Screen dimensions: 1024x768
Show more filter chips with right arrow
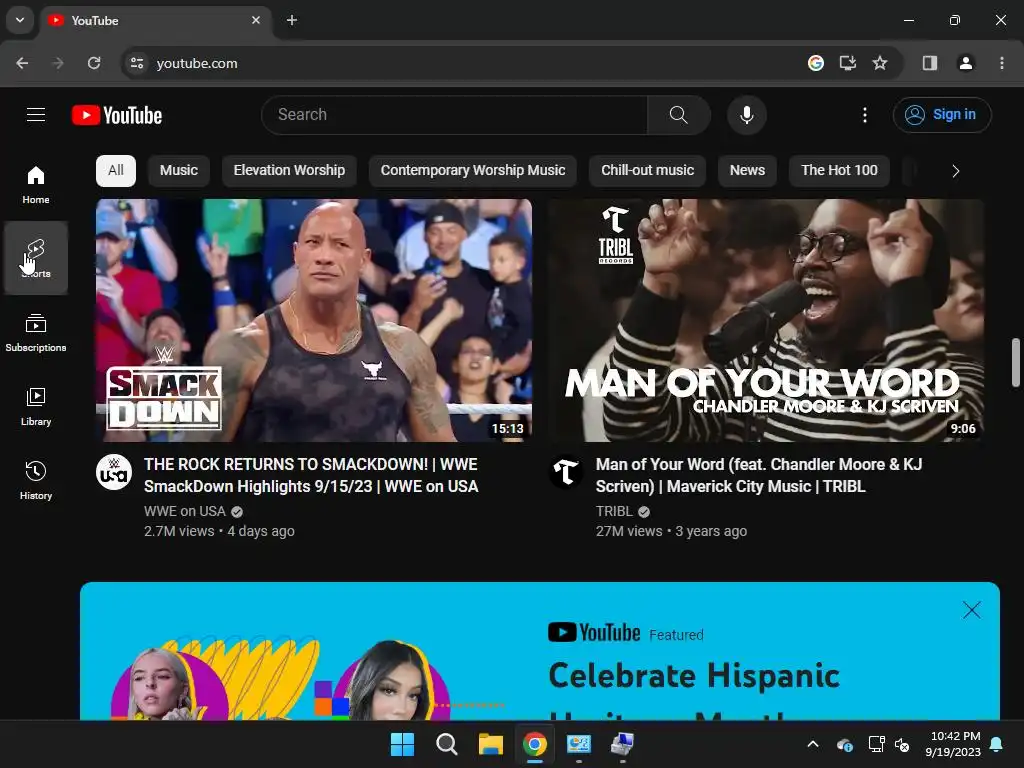(x=955, y=171)
